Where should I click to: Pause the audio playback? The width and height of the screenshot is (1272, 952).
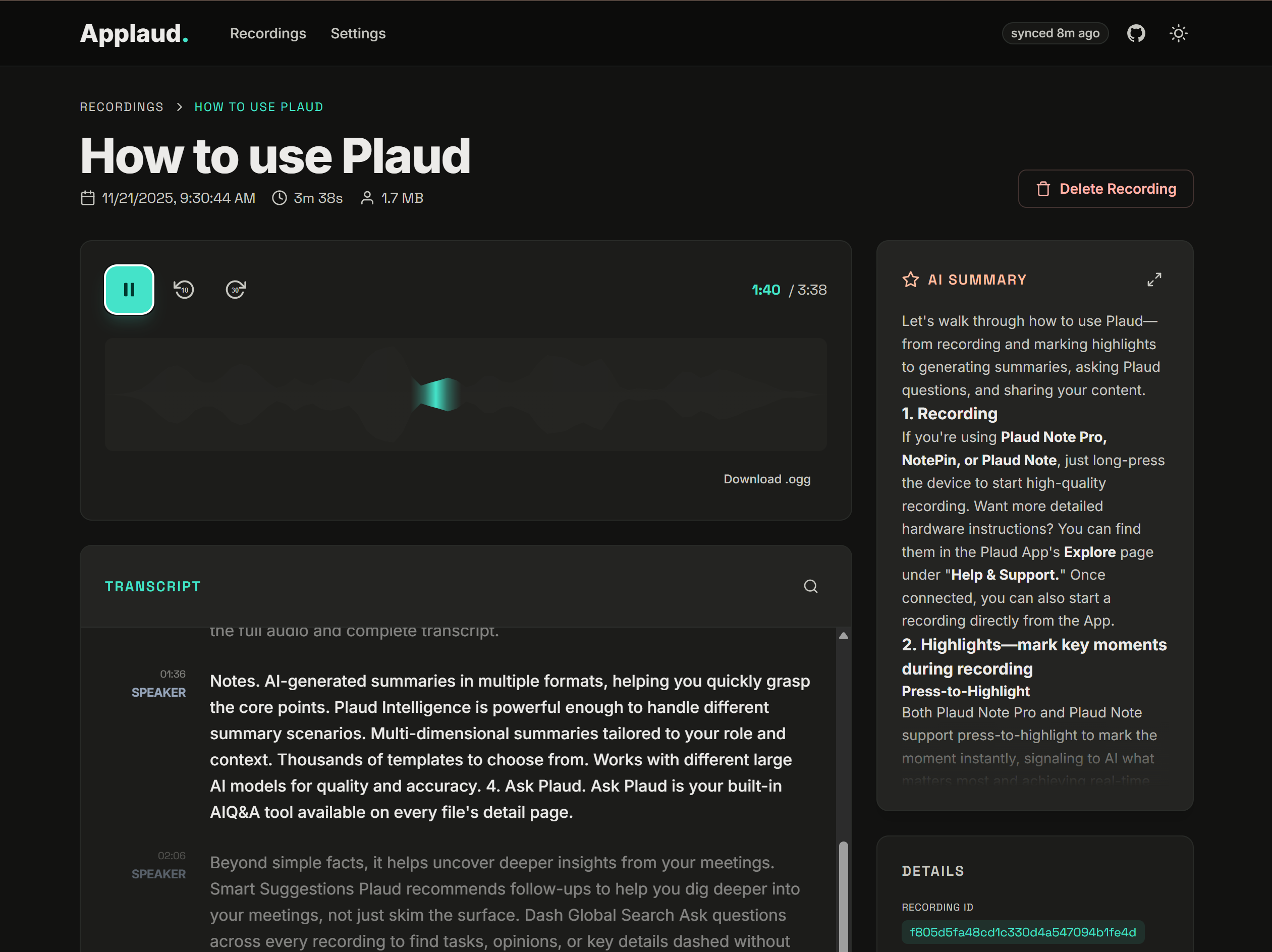tap(129, 289)
